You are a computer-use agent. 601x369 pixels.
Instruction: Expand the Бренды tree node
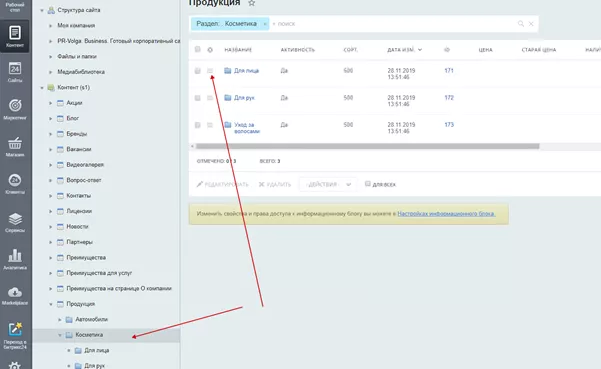click(x=50, y=134)
